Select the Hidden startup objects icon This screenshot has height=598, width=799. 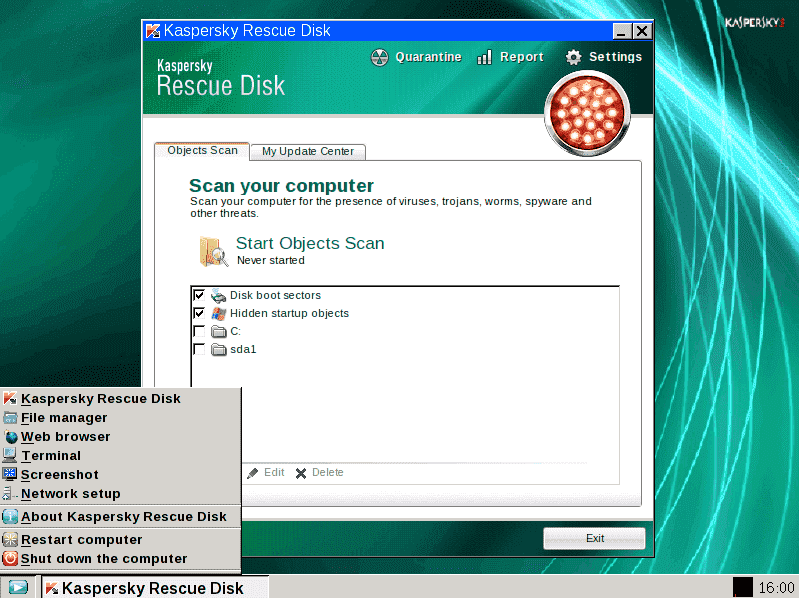[x=219, y=313]
